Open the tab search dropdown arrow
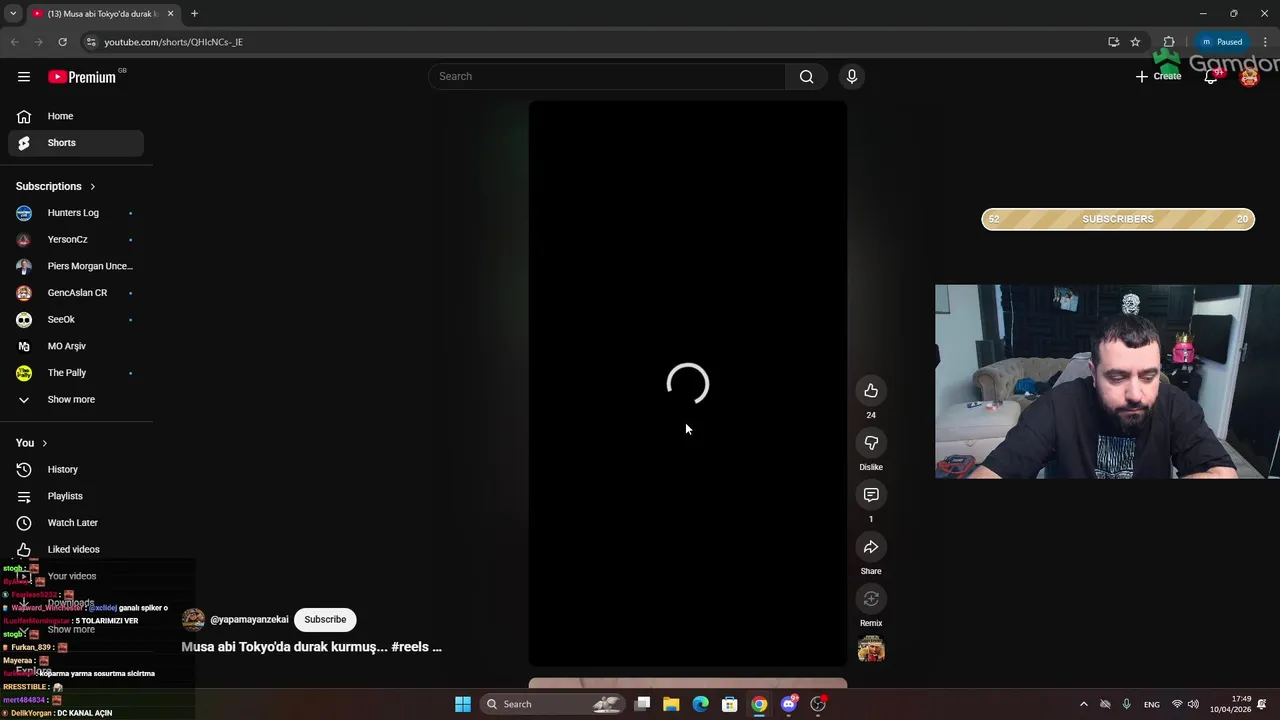This screenshot has height=720, width=1280. [x=13, y=14]
